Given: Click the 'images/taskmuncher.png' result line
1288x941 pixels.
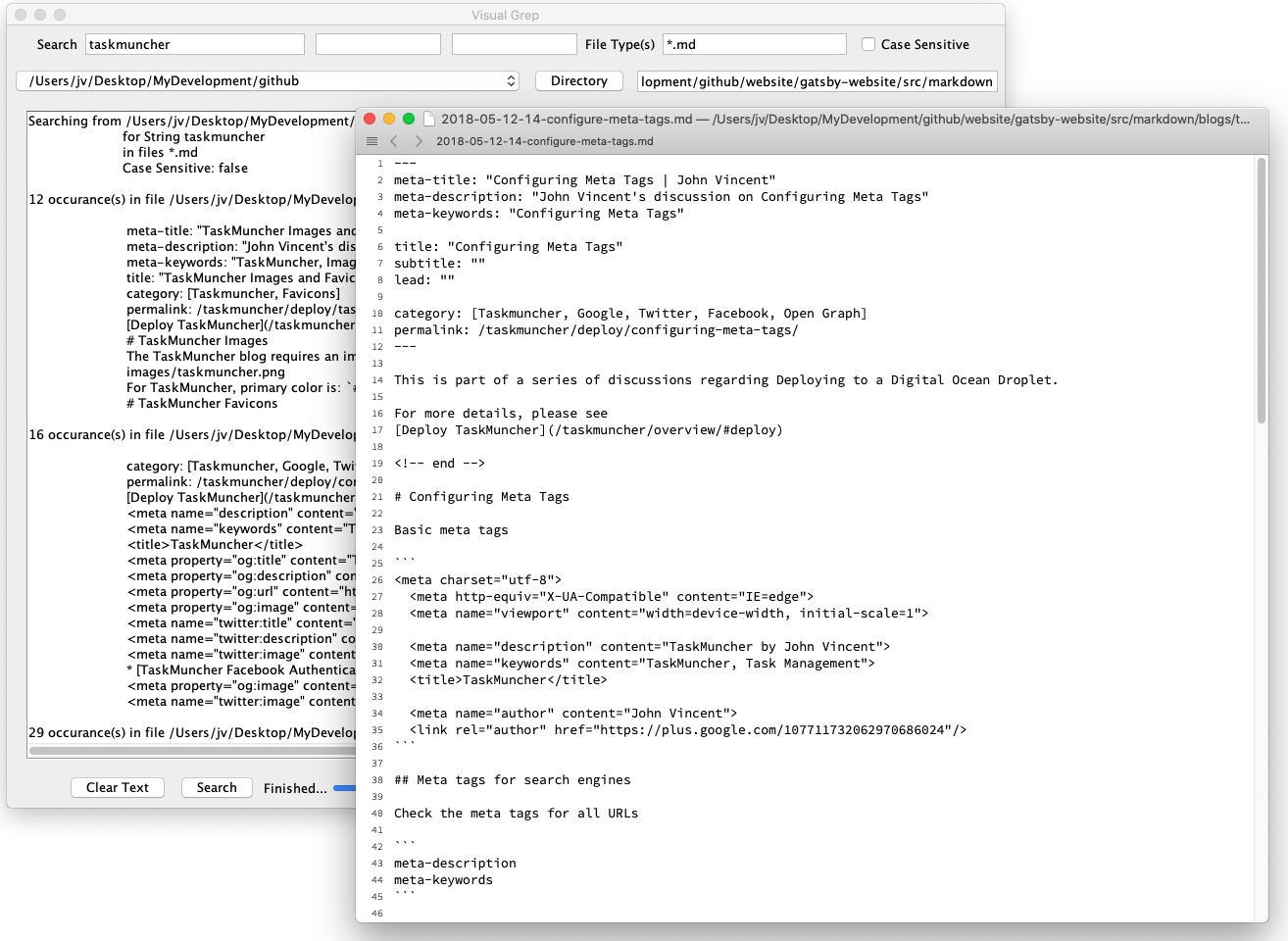Looking at the screenshot, I should click(206, 371).
